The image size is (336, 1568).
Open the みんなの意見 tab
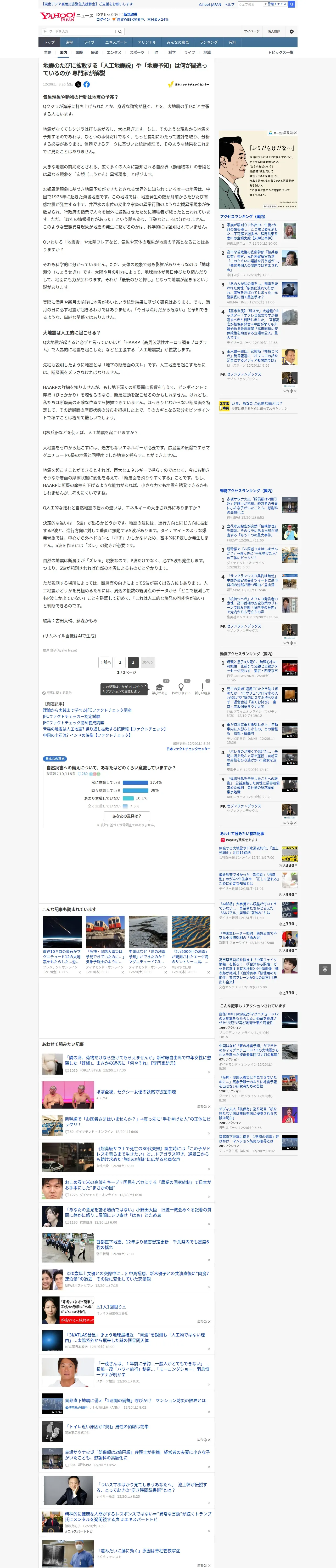point(177,43)
